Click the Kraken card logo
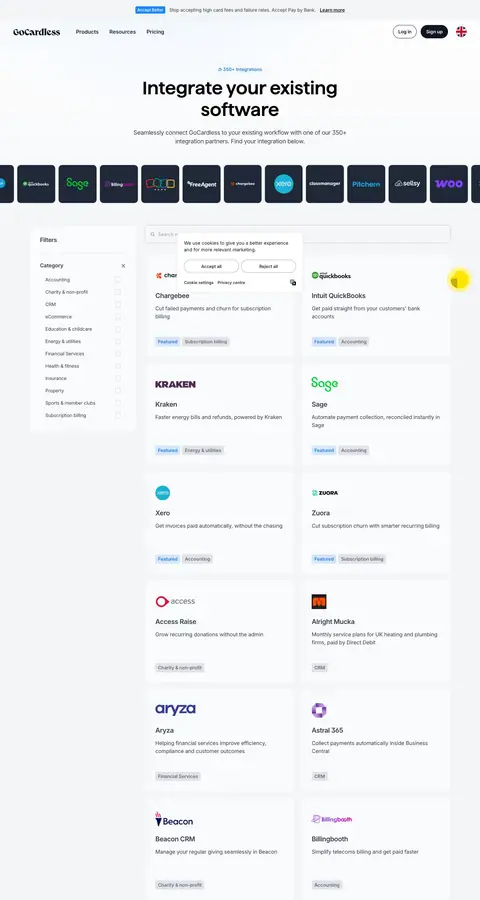480x900 pixels. click(x=175, y=384)
